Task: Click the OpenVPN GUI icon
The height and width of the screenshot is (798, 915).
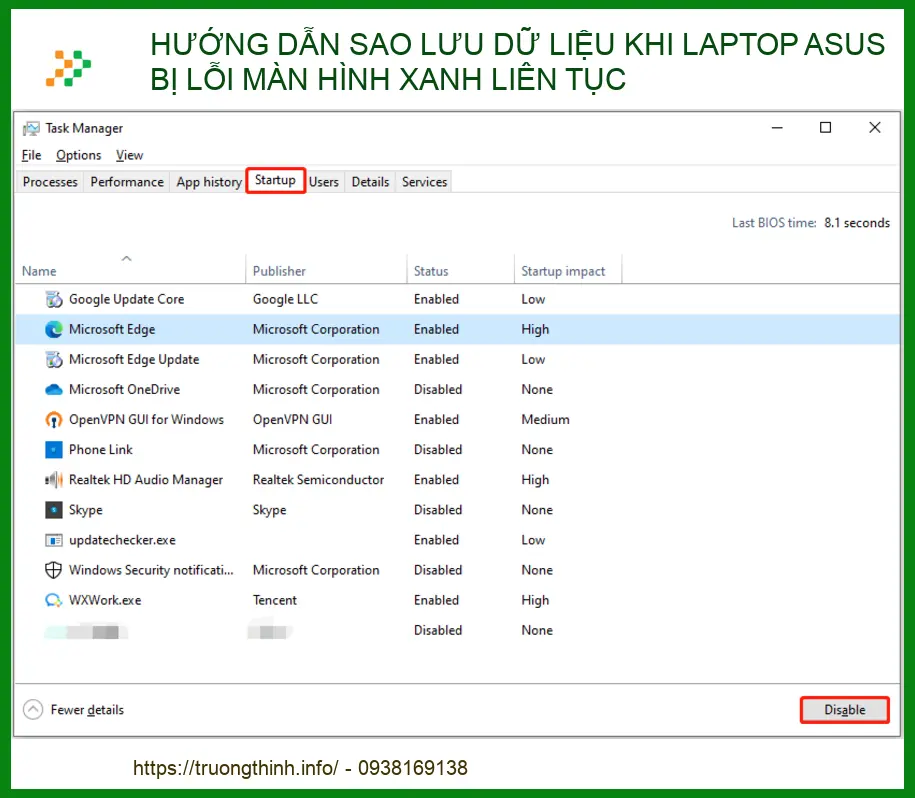Action: pos(54,419)
